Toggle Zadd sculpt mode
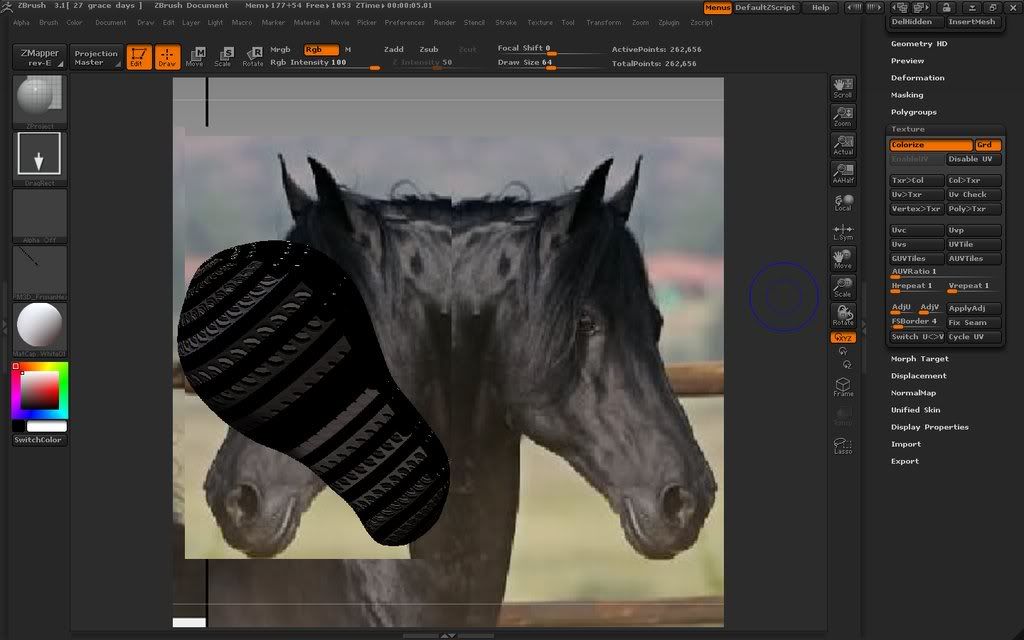Image resolution: width=1024 pixels, height=640 pixels. tap(394, 49)
